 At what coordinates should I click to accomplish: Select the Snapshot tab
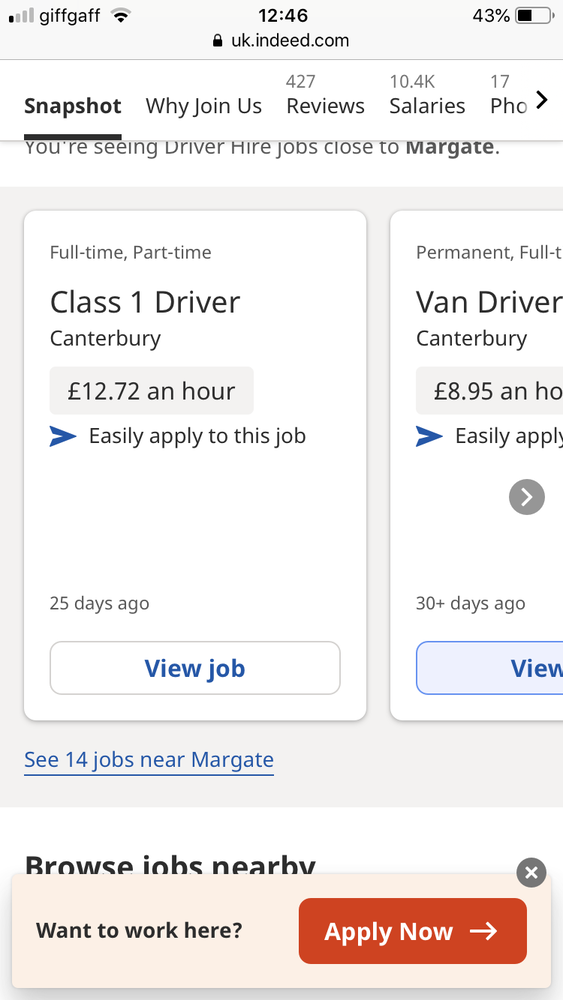coord(73,106)
